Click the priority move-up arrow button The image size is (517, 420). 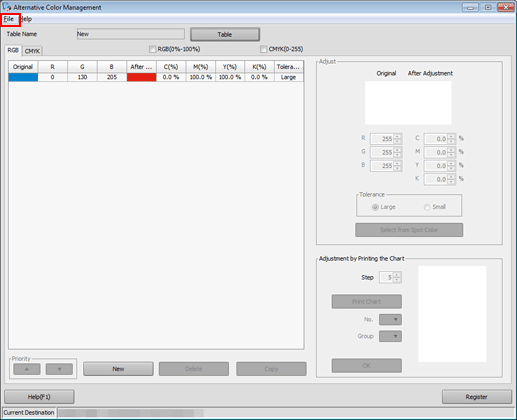27,369
